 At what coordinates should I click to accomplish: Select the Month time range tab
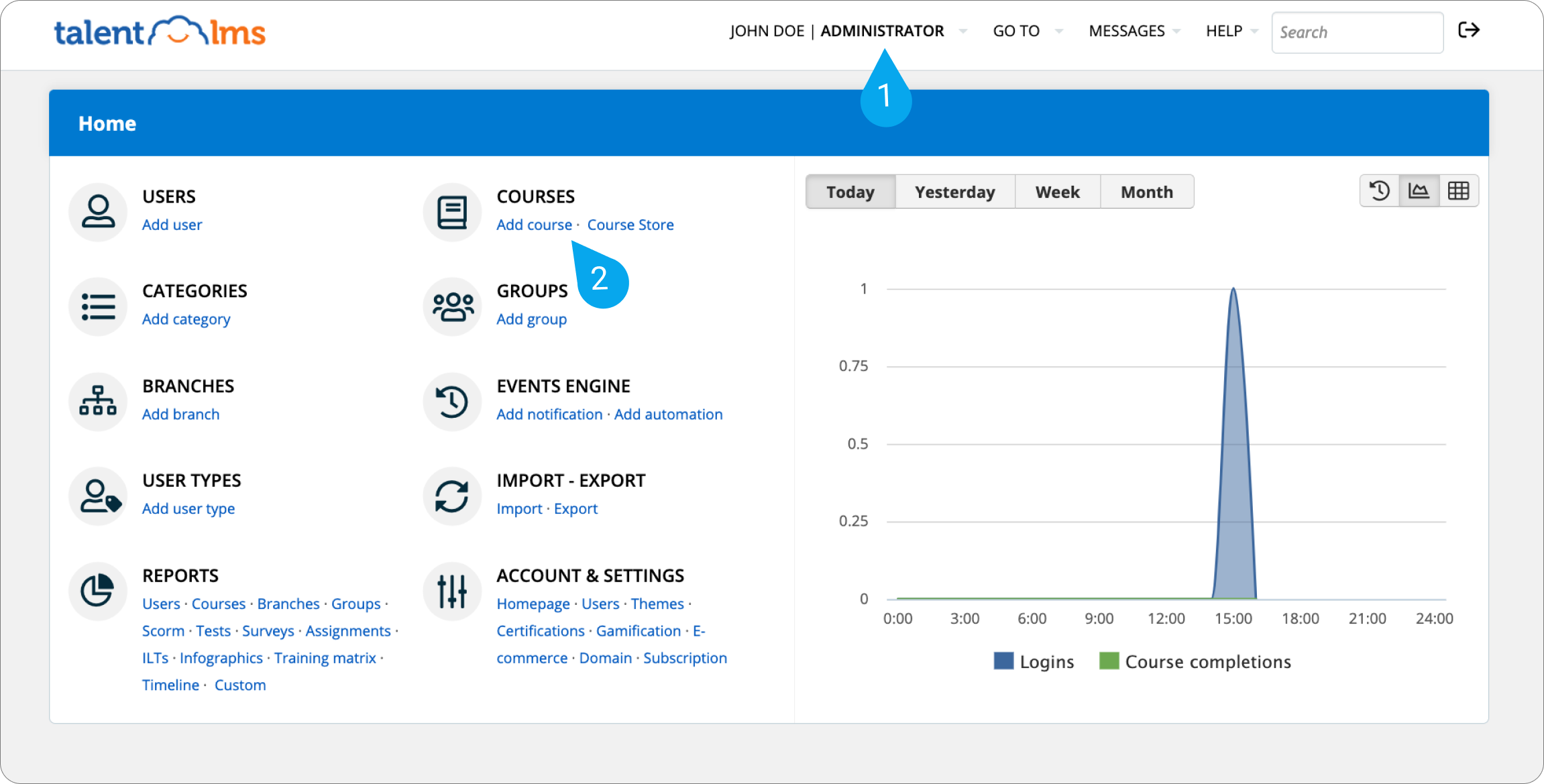coord(1147,192)
